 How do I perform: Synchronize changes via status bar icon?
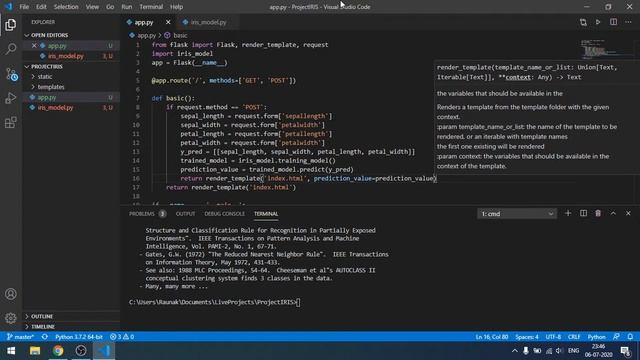44,337
